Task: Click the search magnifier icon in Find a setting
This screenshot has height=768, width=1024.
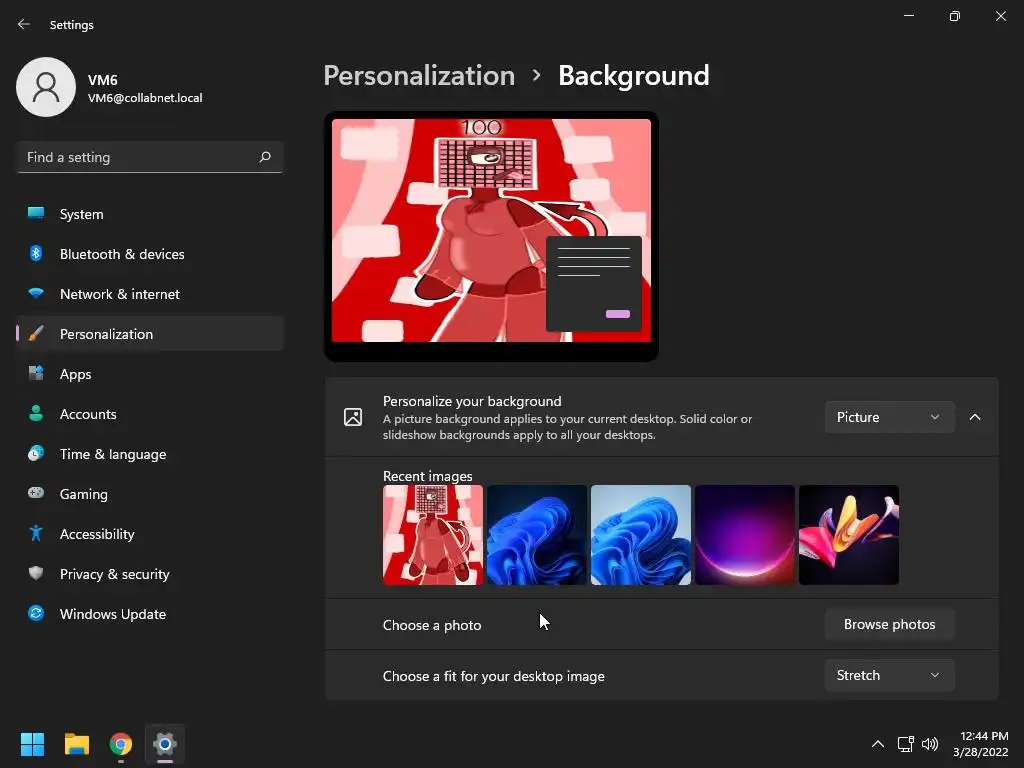Action: 264,157
